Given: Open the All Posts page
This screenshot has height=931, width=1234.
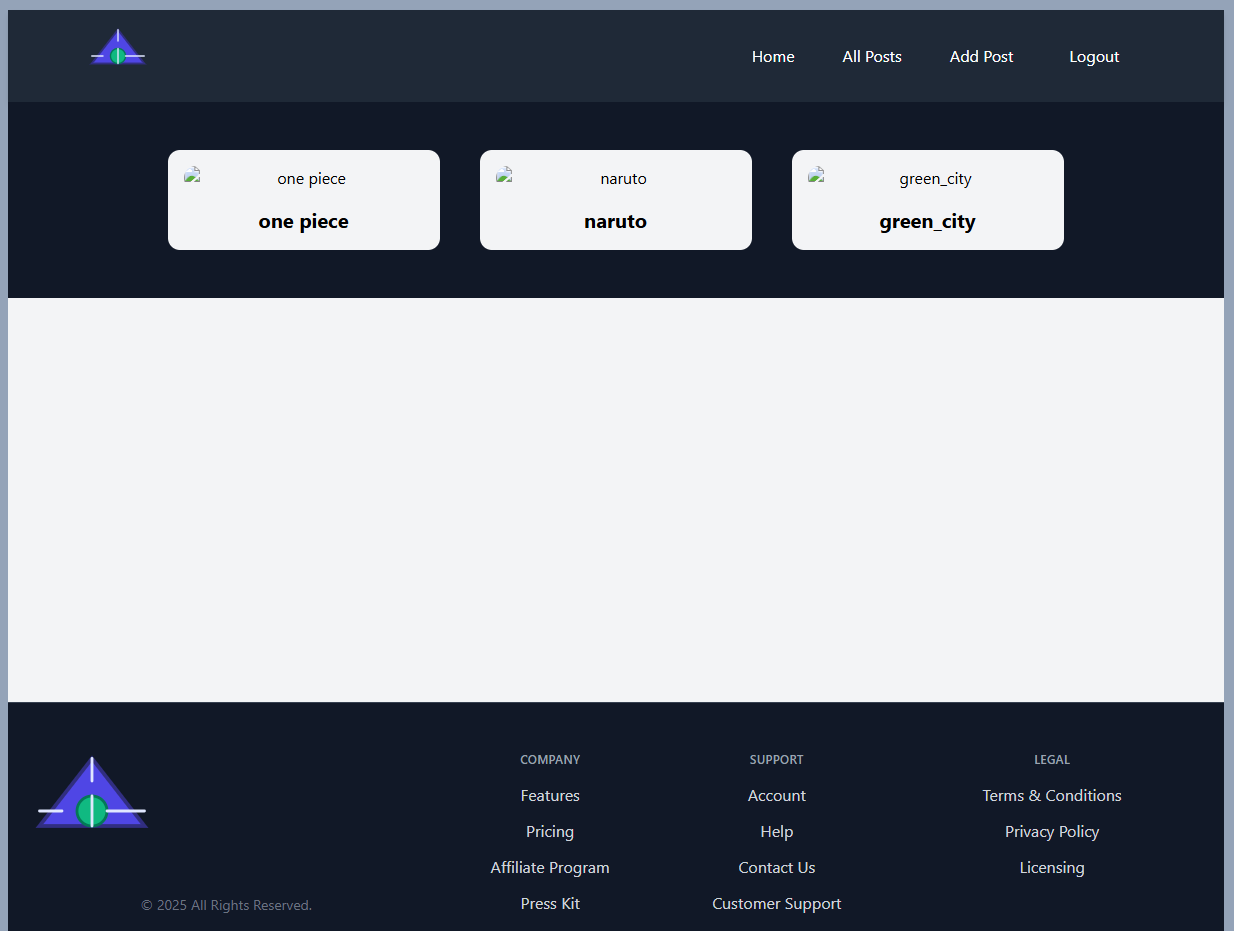Looking at the screenshot, I should coord(872,57).
